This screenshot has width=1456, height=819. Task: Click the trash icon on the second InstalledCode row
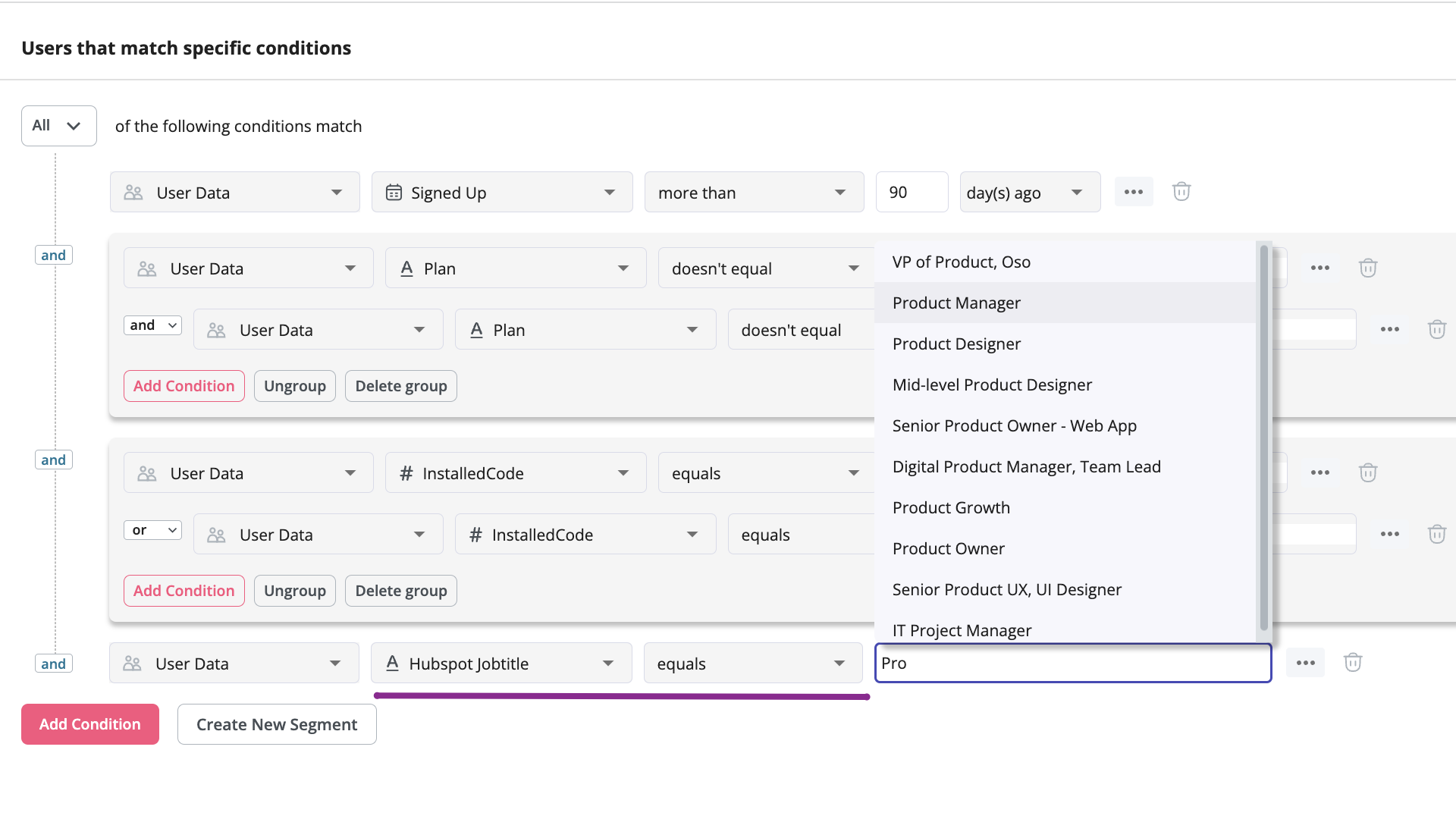[1437, 534]
